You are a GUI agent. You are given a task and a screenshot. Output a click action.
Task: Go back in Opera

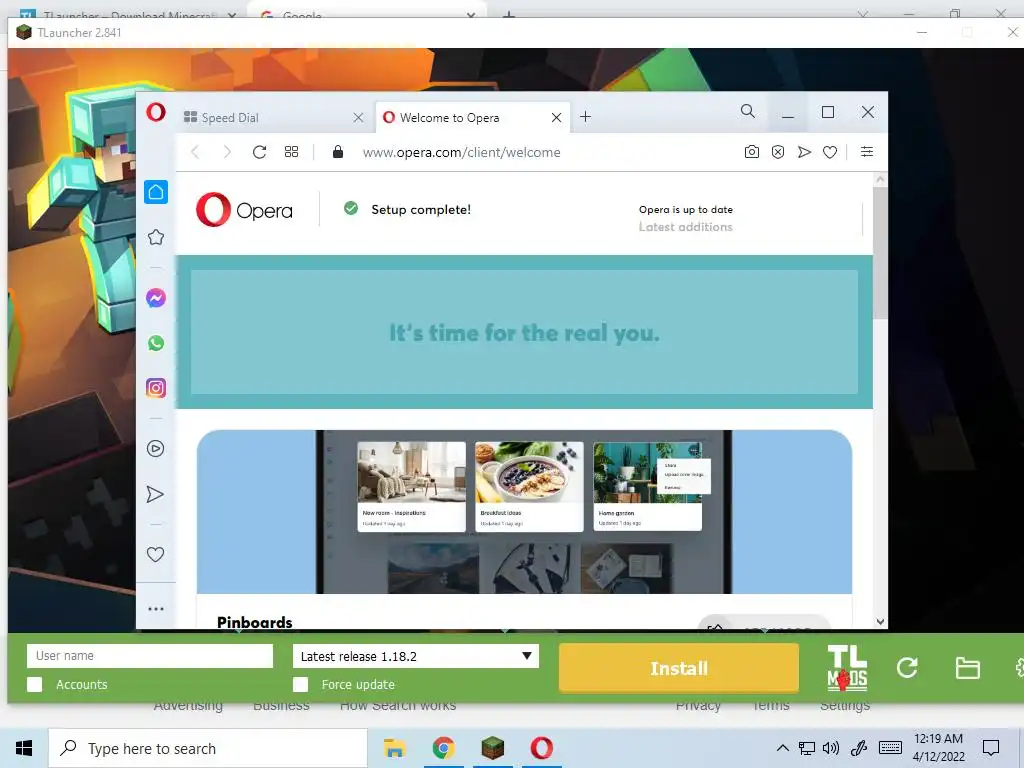(195, 152)
